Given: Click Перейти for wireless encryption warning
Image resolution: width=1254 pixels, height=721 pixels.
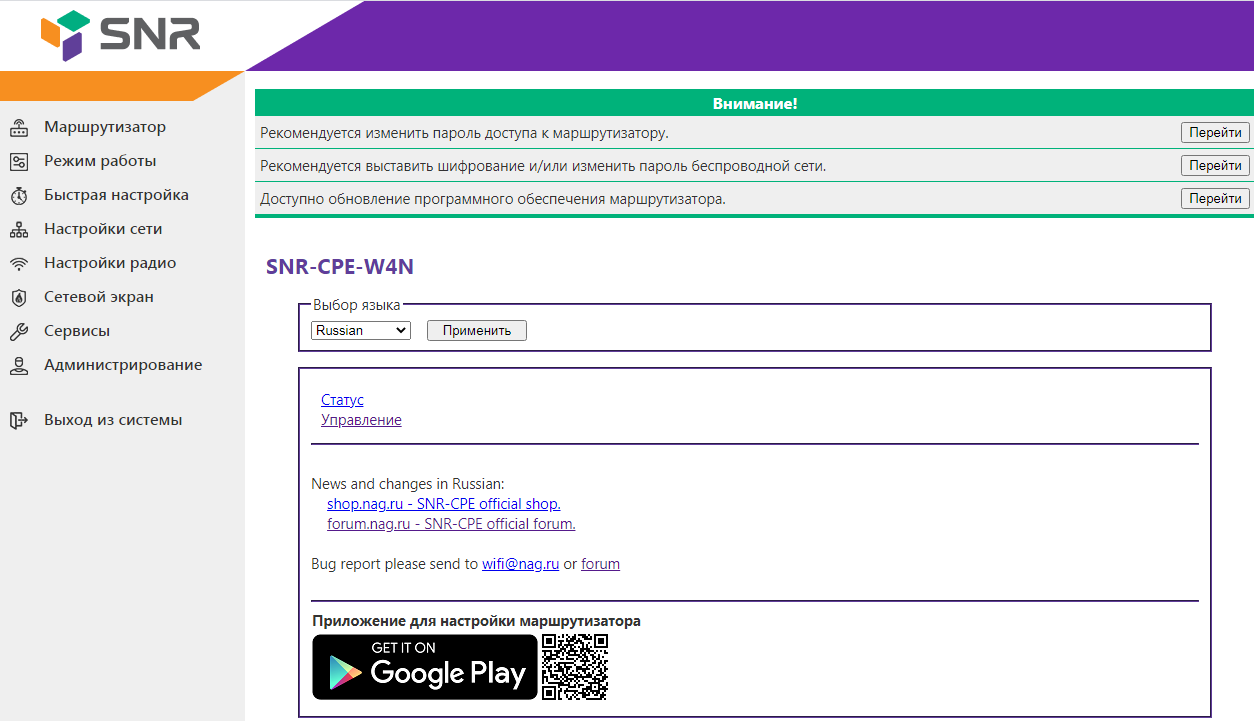Looking at the screenshot, I should tap(1215, 165).
